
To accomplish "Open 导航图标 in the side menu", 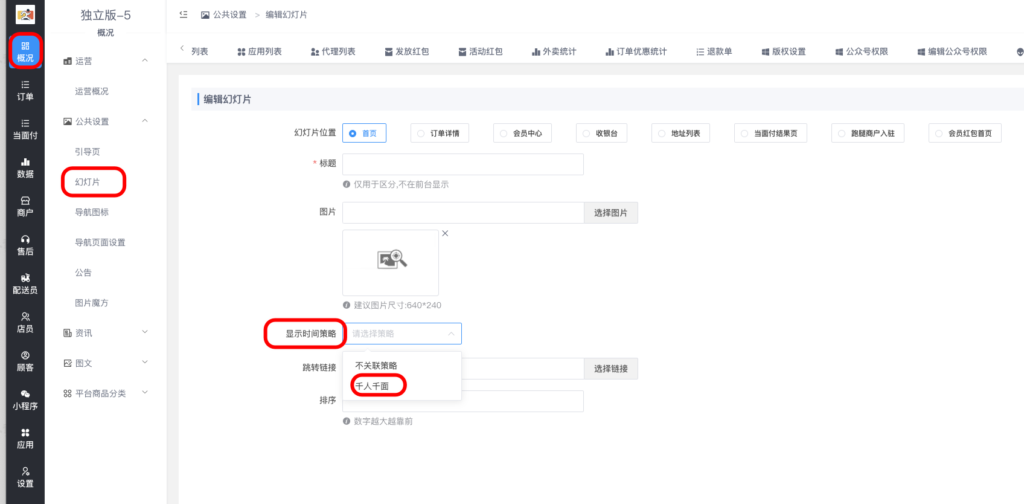I will (91, 212).
